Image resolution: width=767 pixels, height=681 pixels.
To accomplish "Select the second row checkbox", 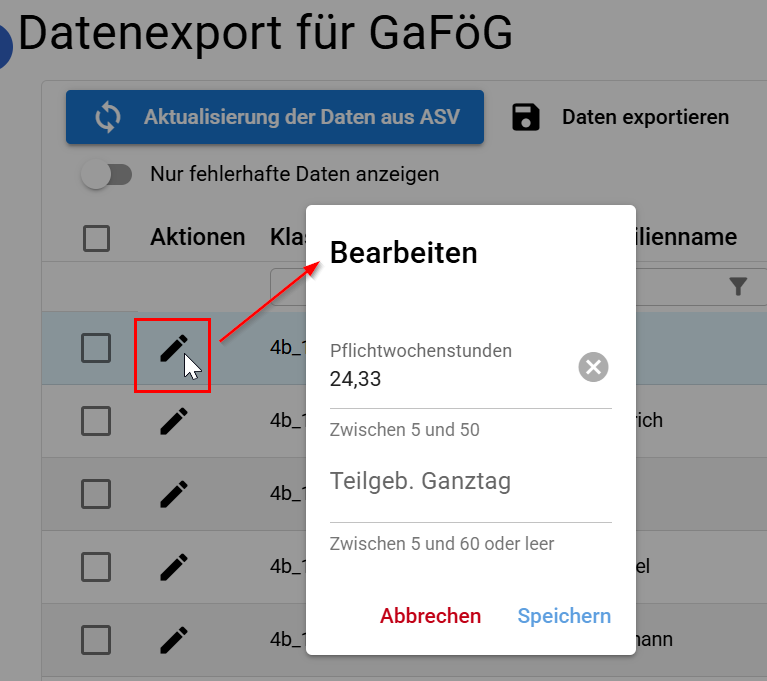I will pos(96,421).
